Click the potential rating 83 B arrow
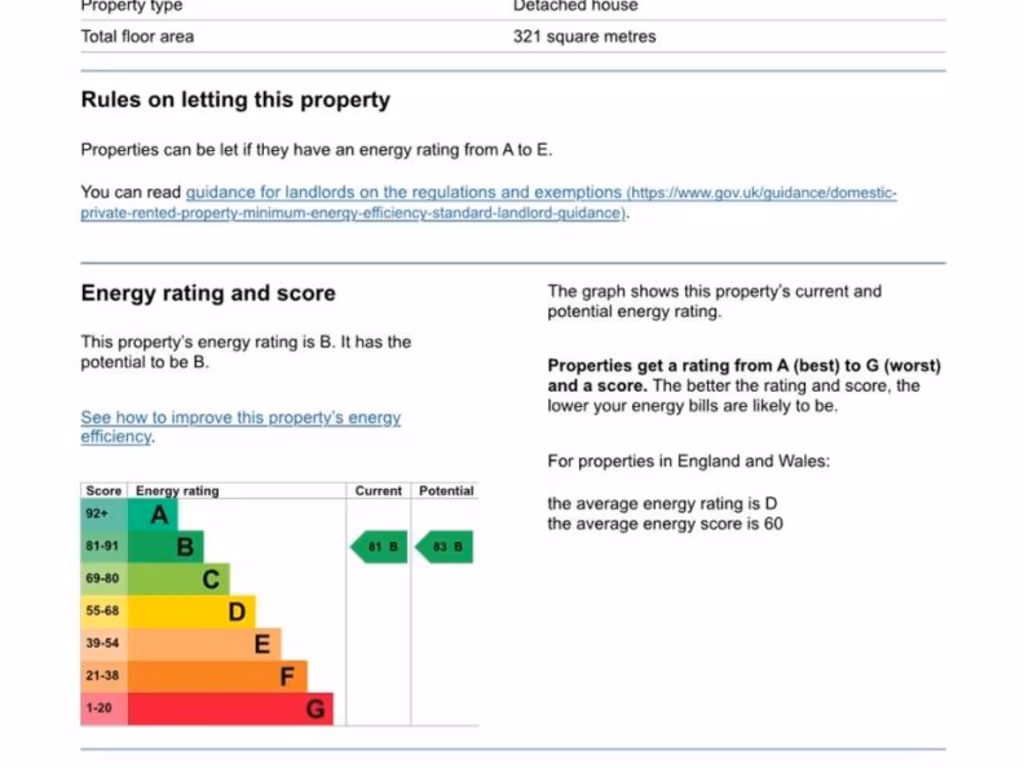Screen dimensions: 1024x768 (445, 547)
